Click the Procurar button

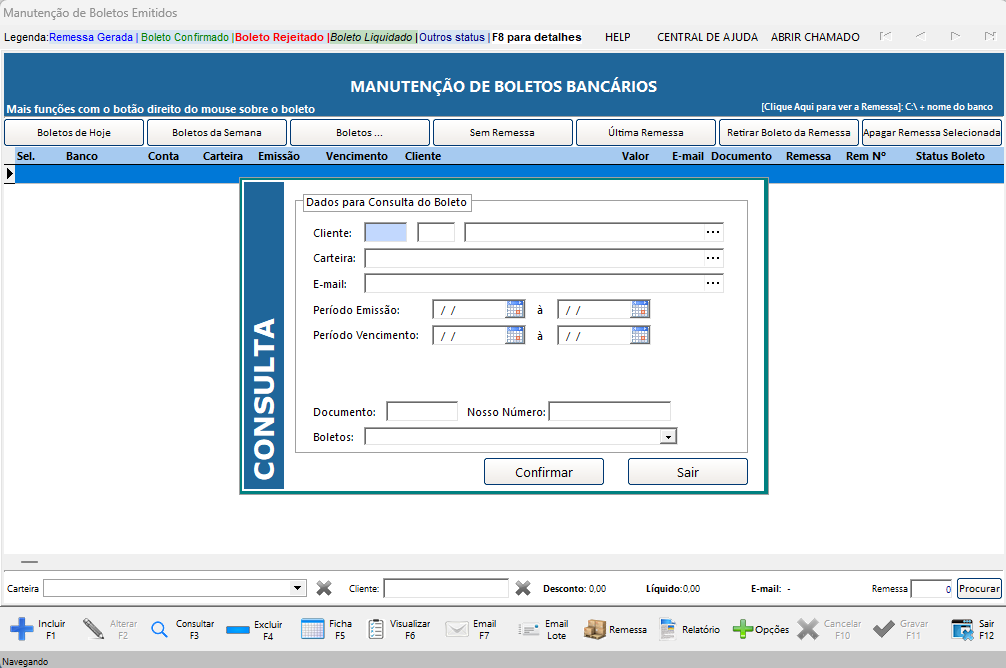(979, 588)
